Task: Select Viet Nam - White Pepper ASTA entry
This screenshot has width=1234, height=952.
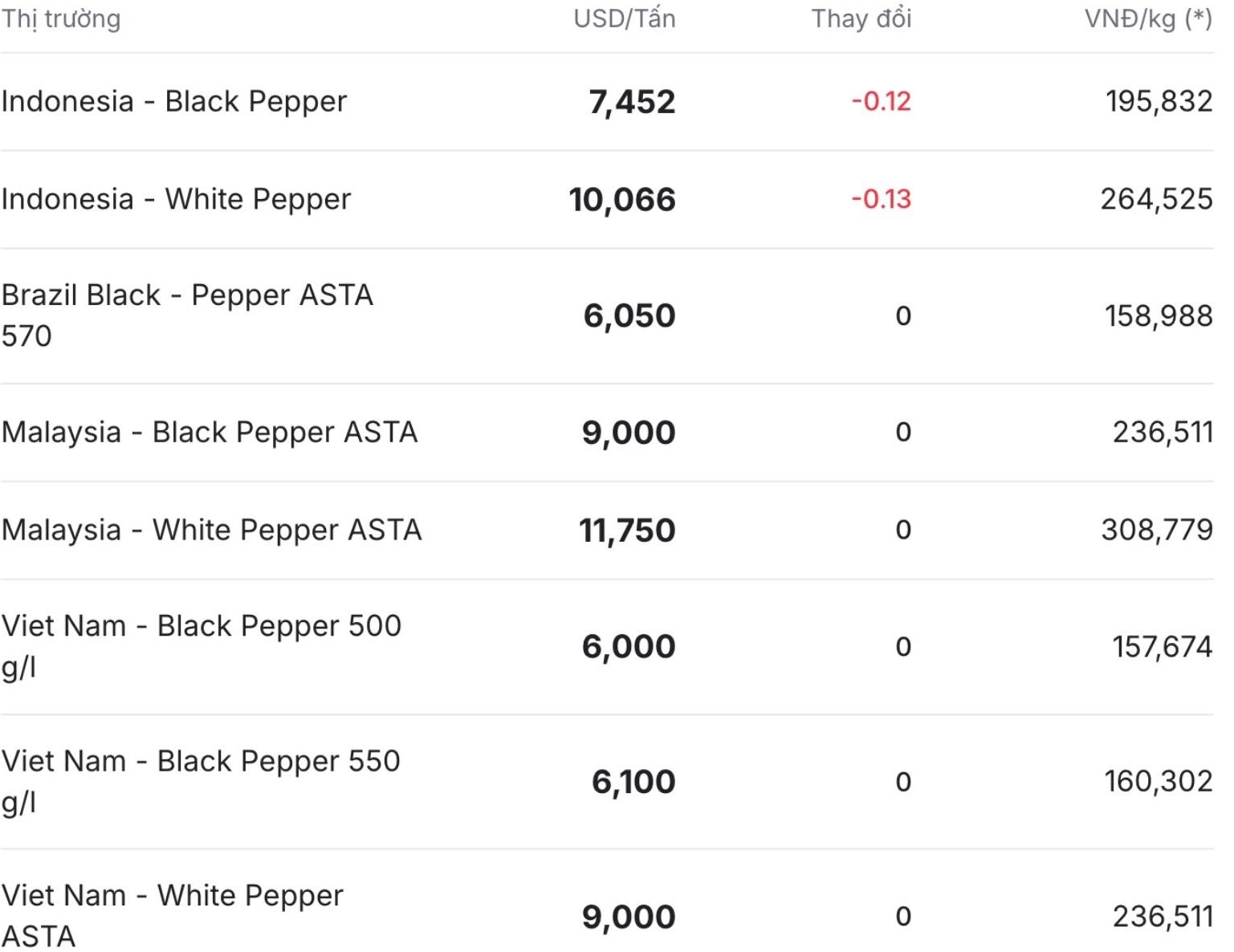Action: (173, 916)
